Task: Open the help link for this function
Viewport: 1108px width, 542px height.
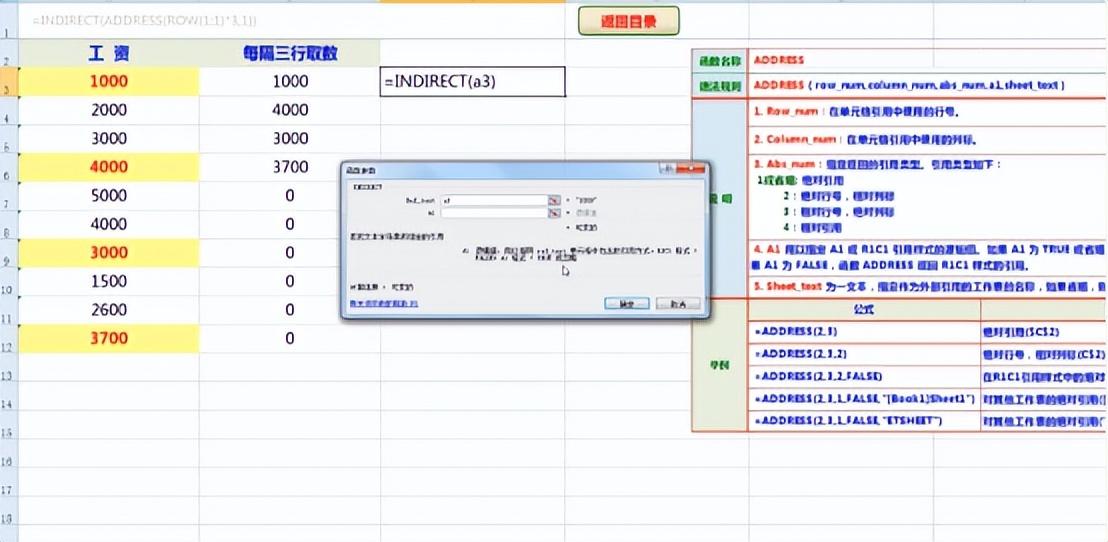Action: pyautogui.click(x=384, y=303)
